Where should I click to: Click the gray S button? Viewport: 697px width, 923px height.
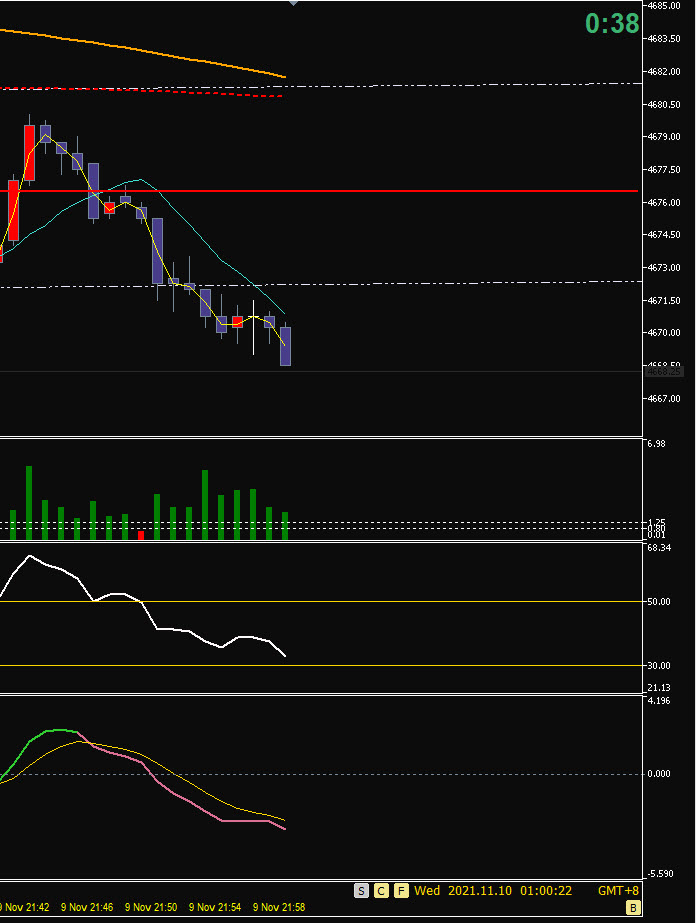[361, 891]
